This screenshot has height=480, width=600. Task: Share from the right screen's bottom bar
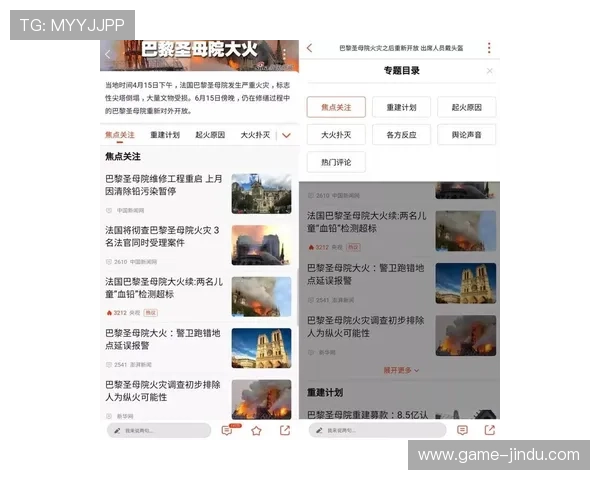490,430
